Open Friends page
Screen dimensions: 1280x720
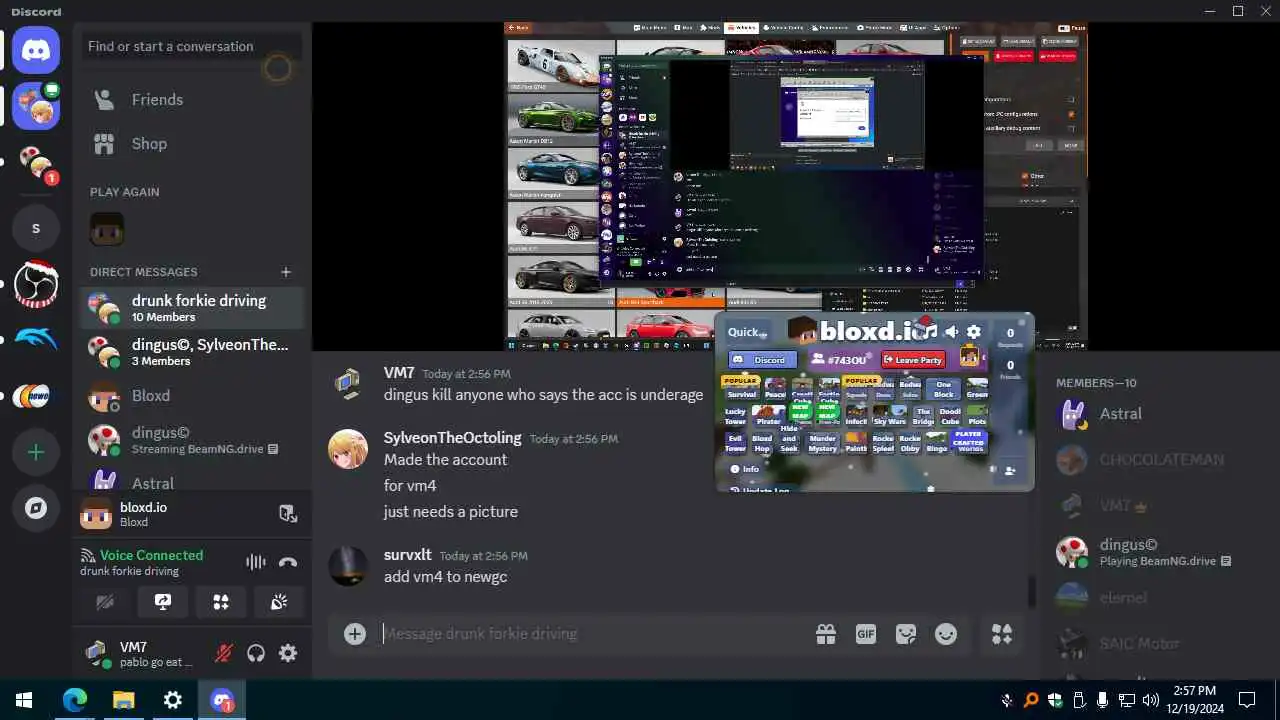(x=192, y=100)
